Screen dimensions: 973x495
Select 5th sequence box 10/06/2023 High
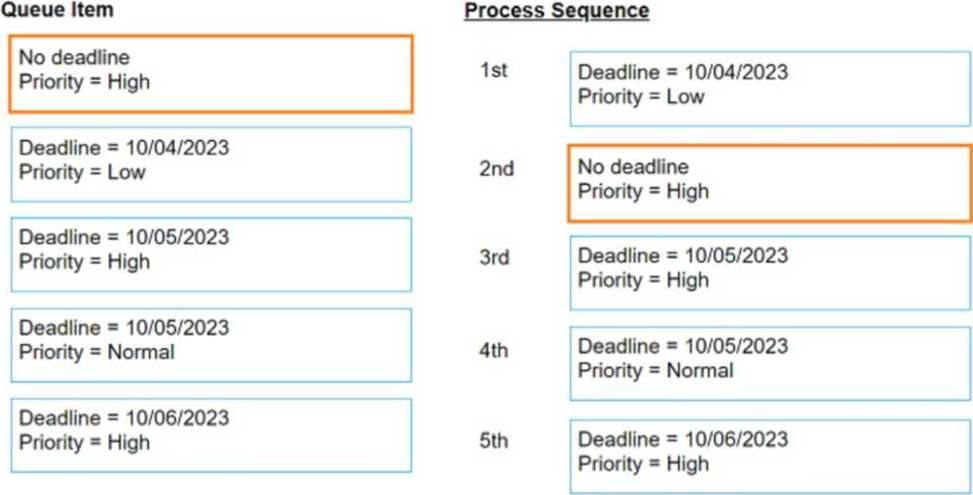click(770, 457)
